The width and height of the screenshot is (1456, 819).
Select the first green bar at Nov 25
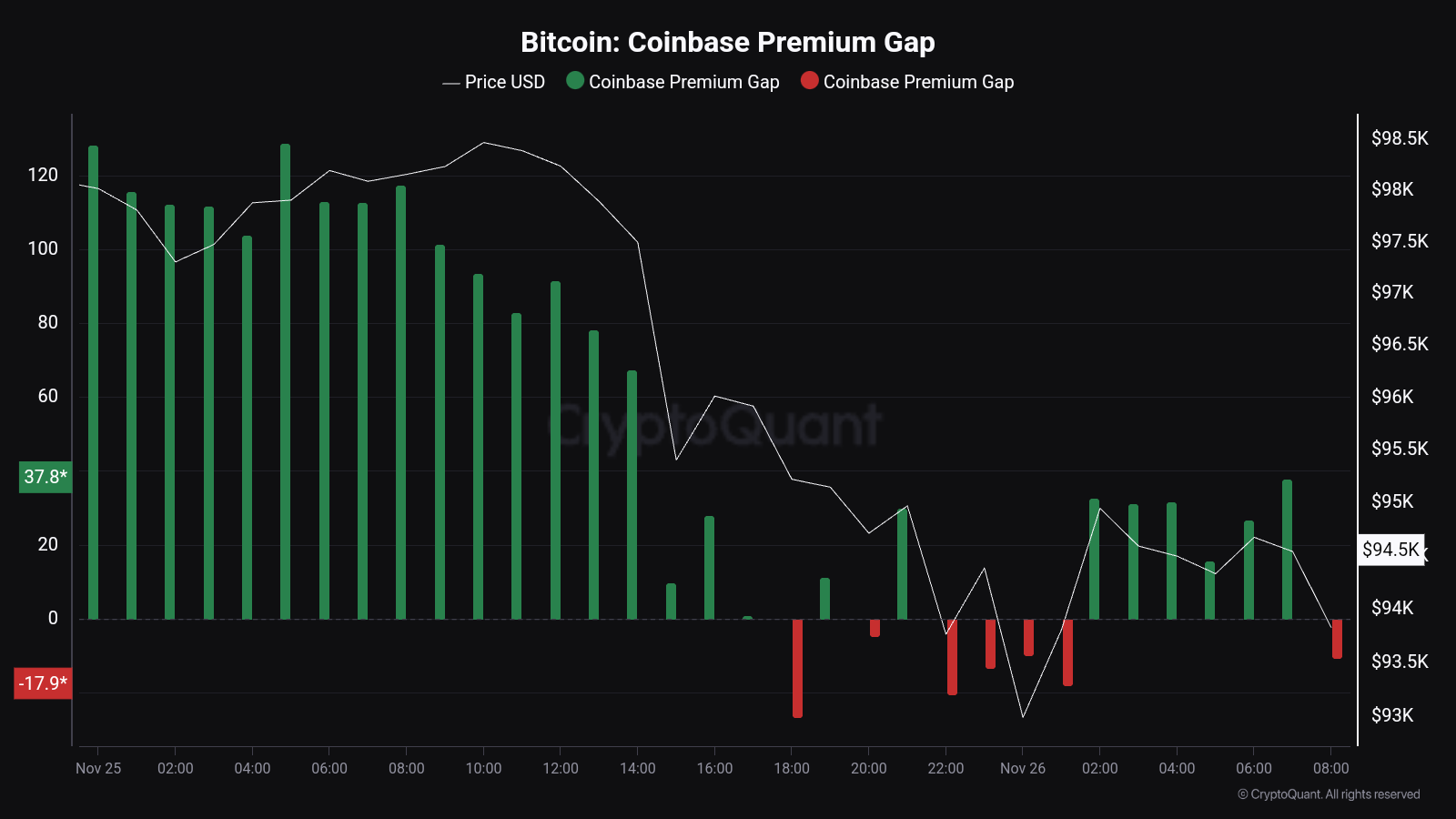[93, 382]
